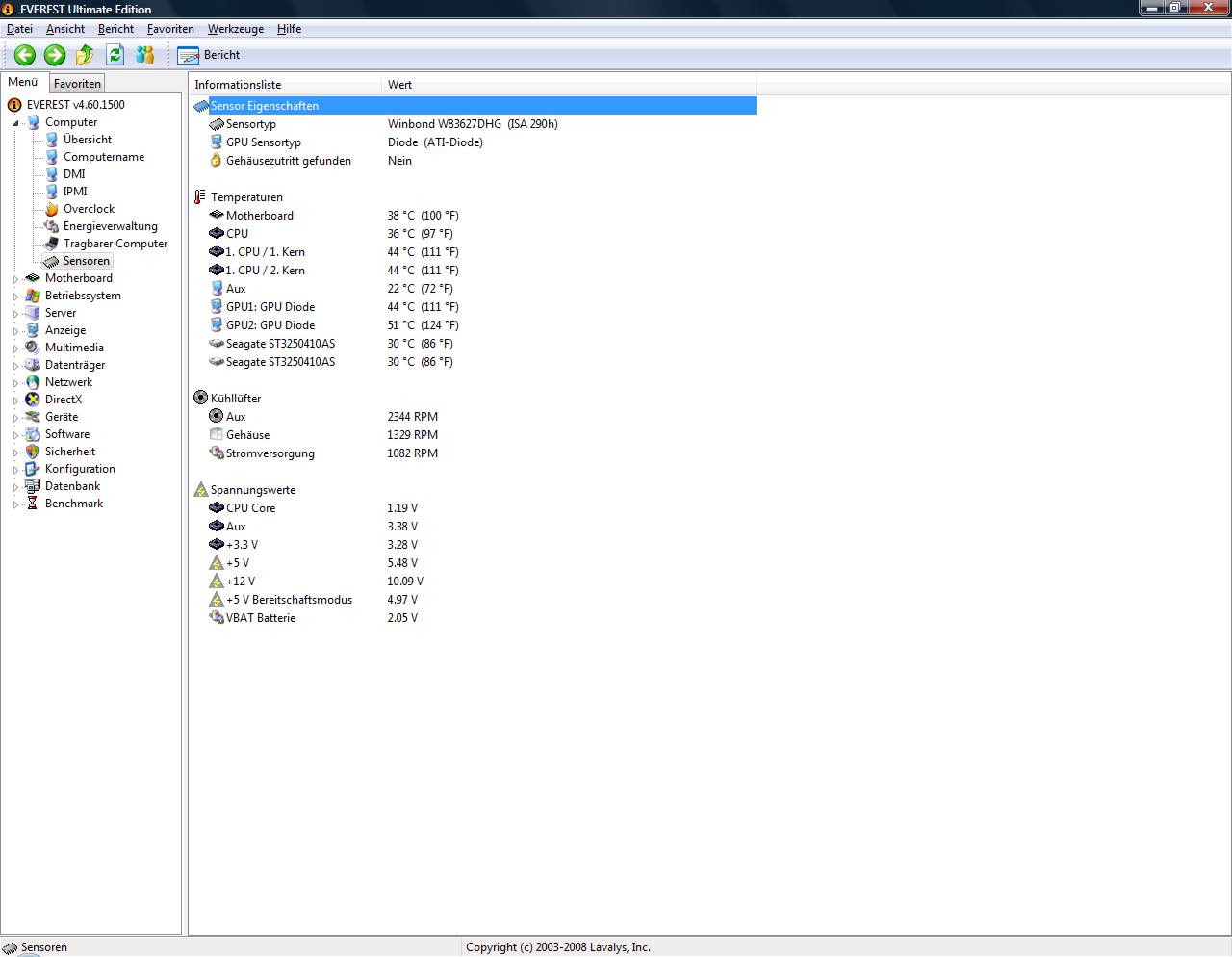The image size is (1232, 957).
Task: Select the Computername icon in tree
Action: pyautogui.click(x=52, y=157)
